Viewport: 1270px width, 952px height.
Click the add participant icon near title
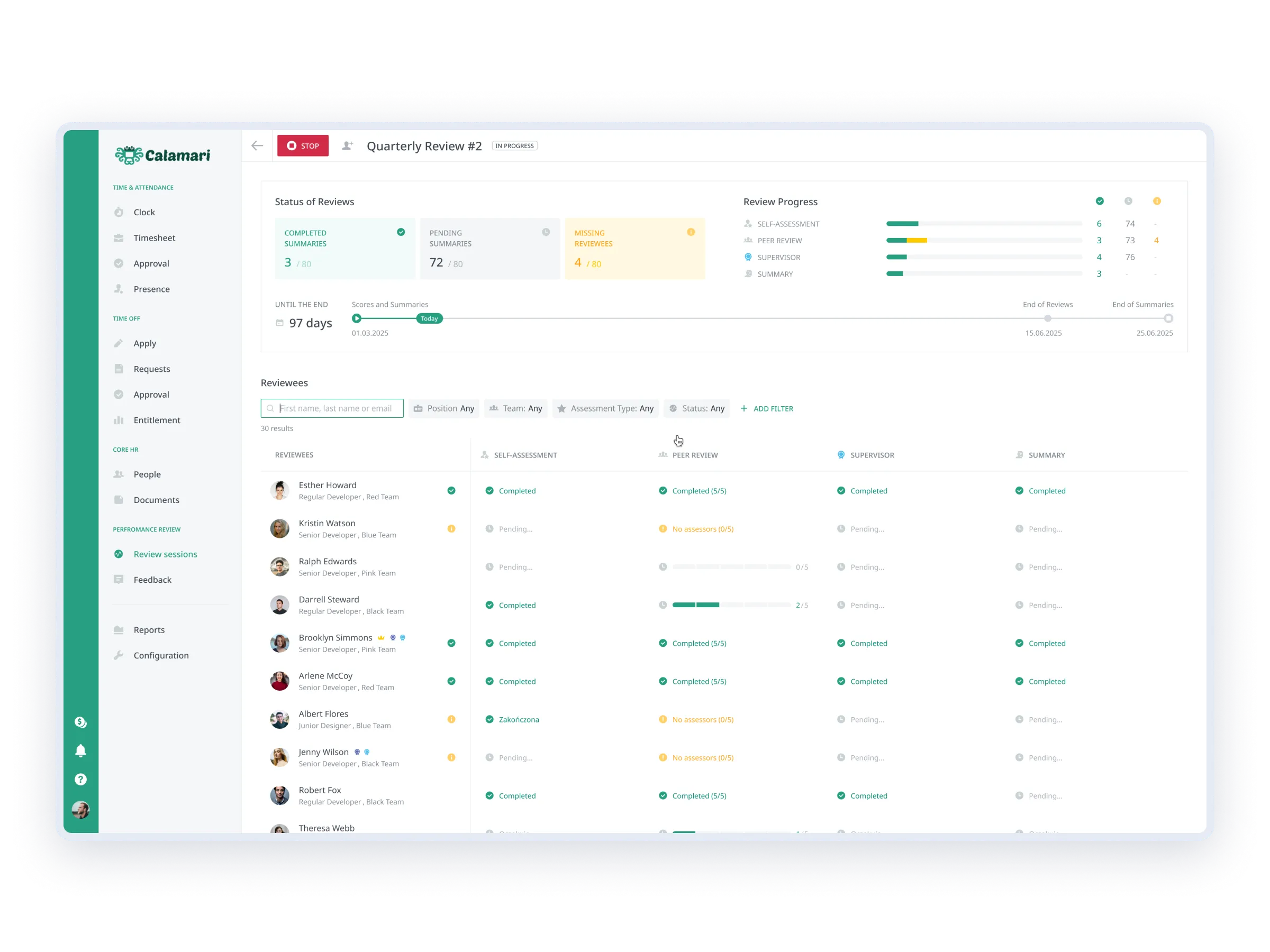pos(347,146)
